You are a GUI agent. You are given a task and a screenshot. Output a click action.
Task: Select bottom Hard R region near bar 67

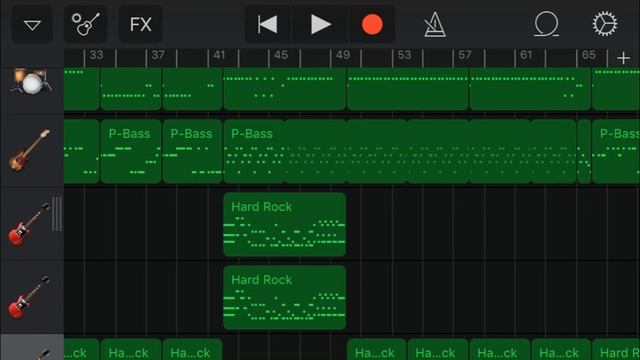click(616, 350)
